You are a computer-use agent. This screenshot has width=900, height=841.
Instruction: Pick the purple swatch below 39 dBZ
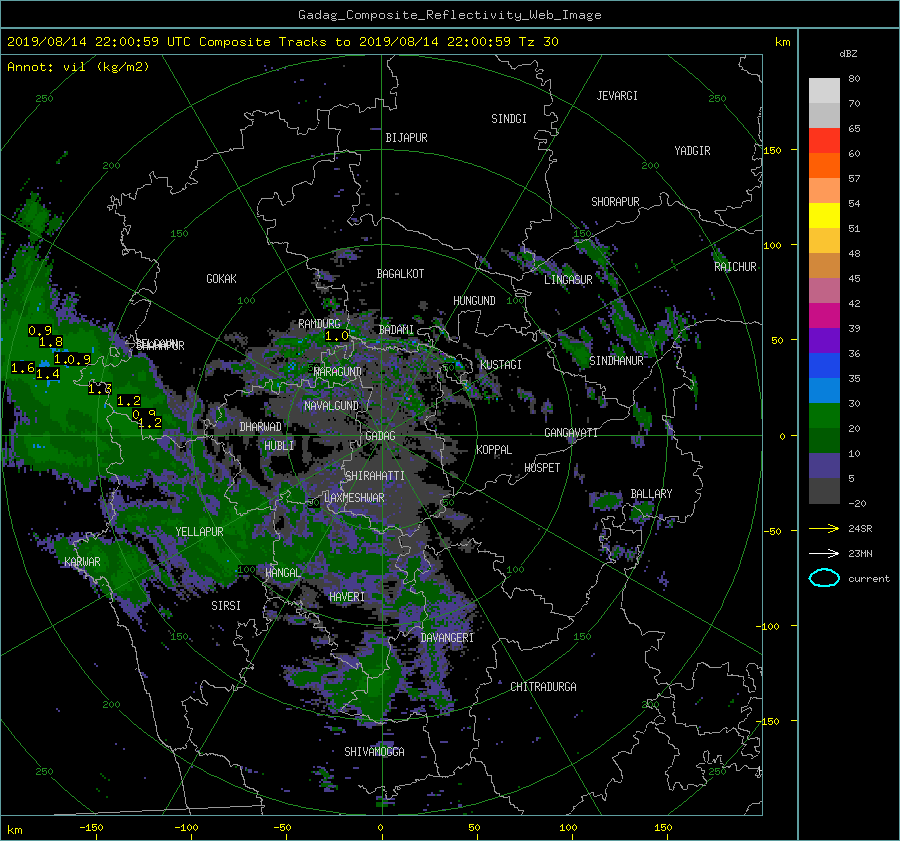tap(824, 341)
